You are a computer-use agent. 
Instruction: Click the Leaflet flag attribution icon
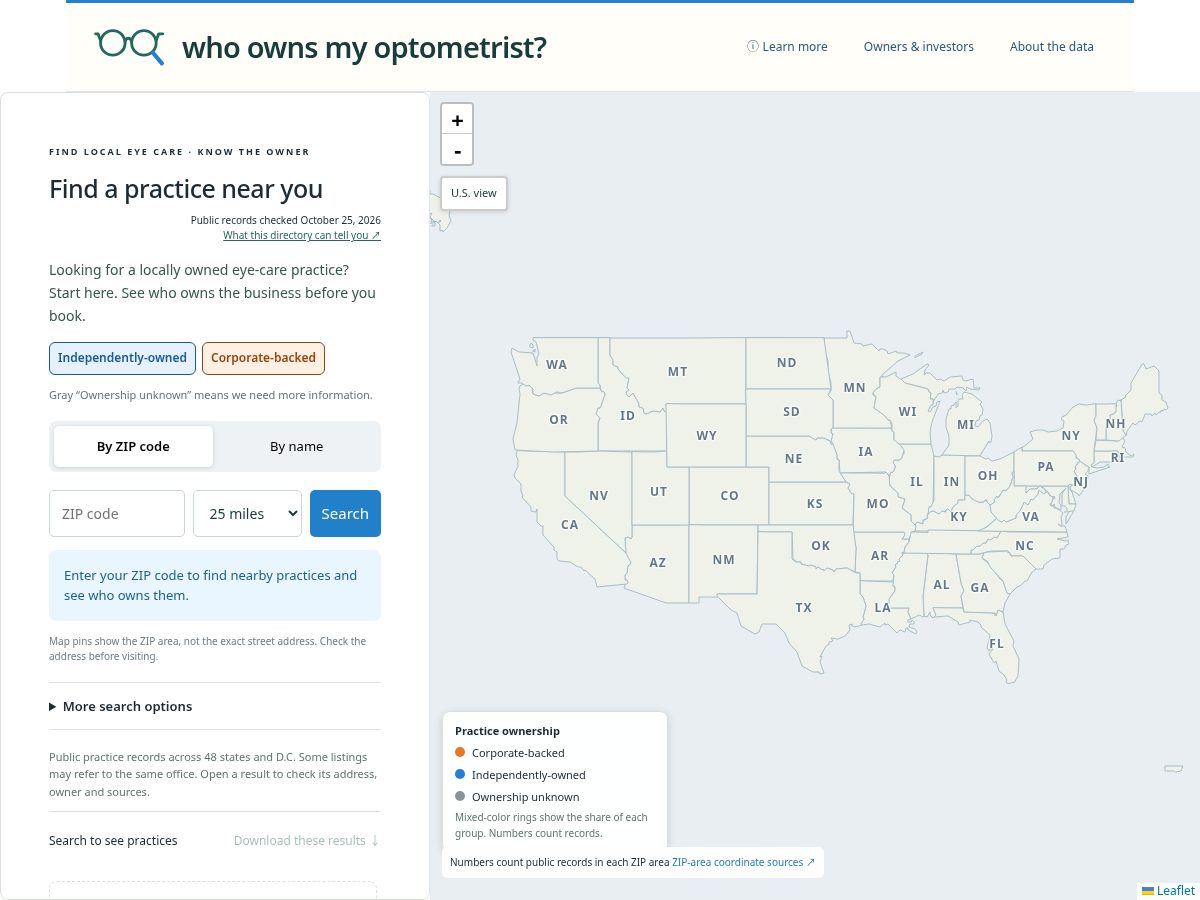[1148, 891]
